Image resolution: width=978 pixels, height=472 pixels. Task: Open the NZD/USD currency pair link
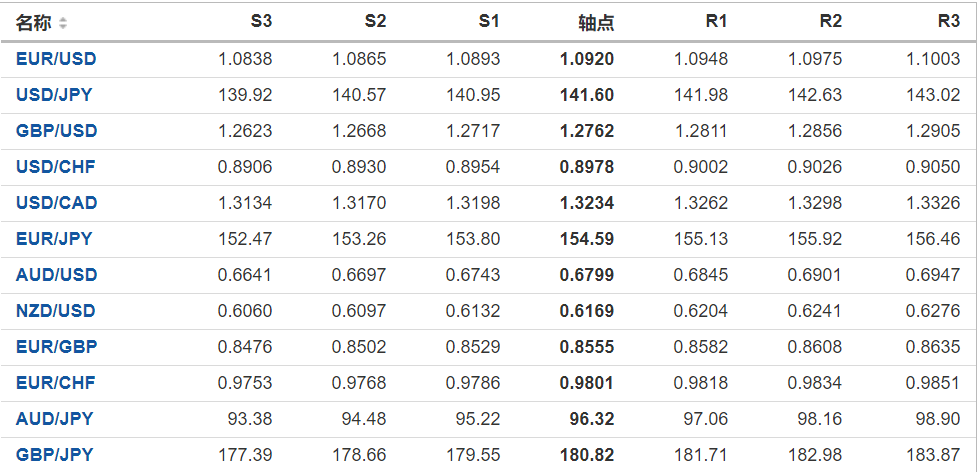click(x=56, y=311)
